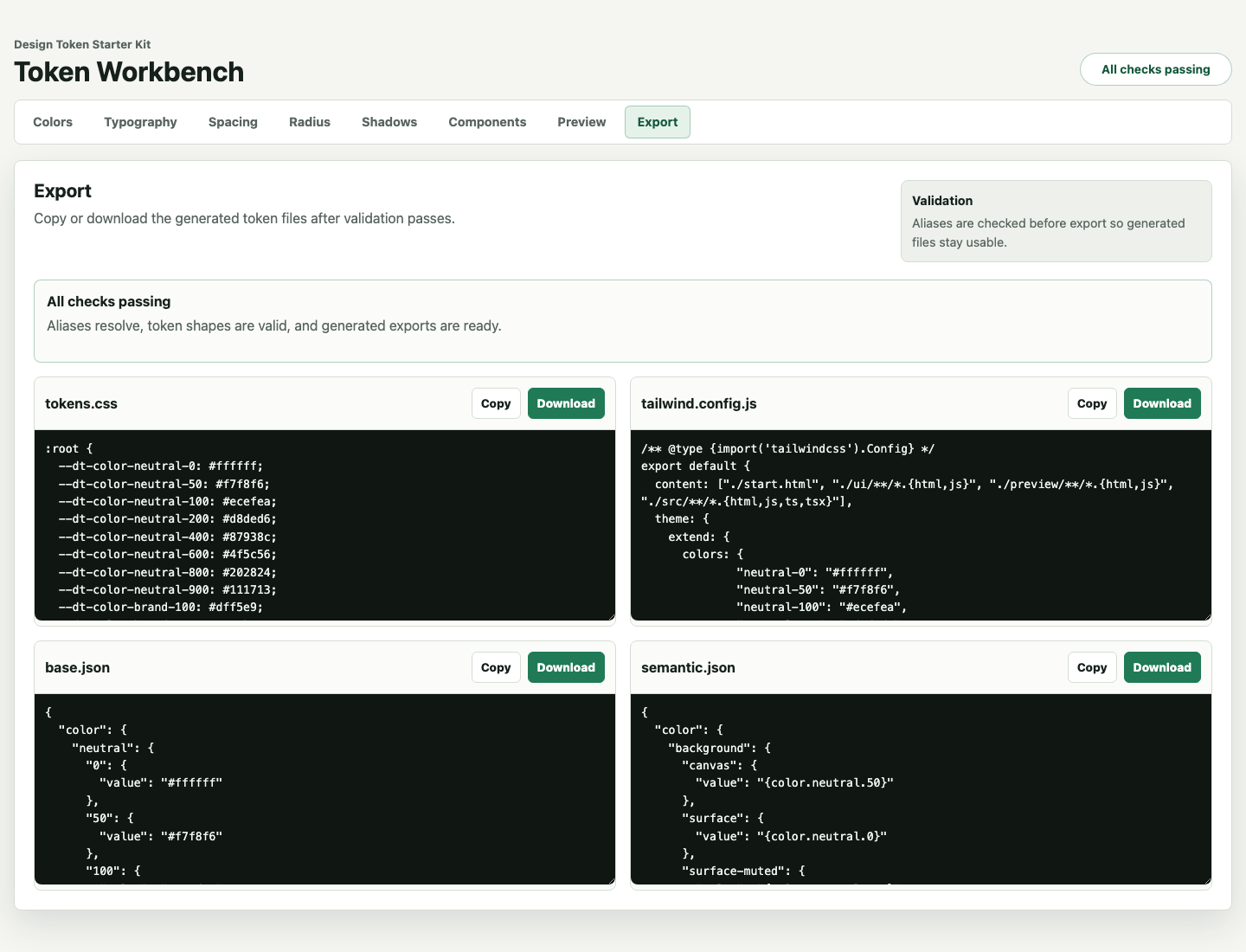The image size is (1246, 952).
Task: Download tailwind.config.js
Action: (1162, 403)
